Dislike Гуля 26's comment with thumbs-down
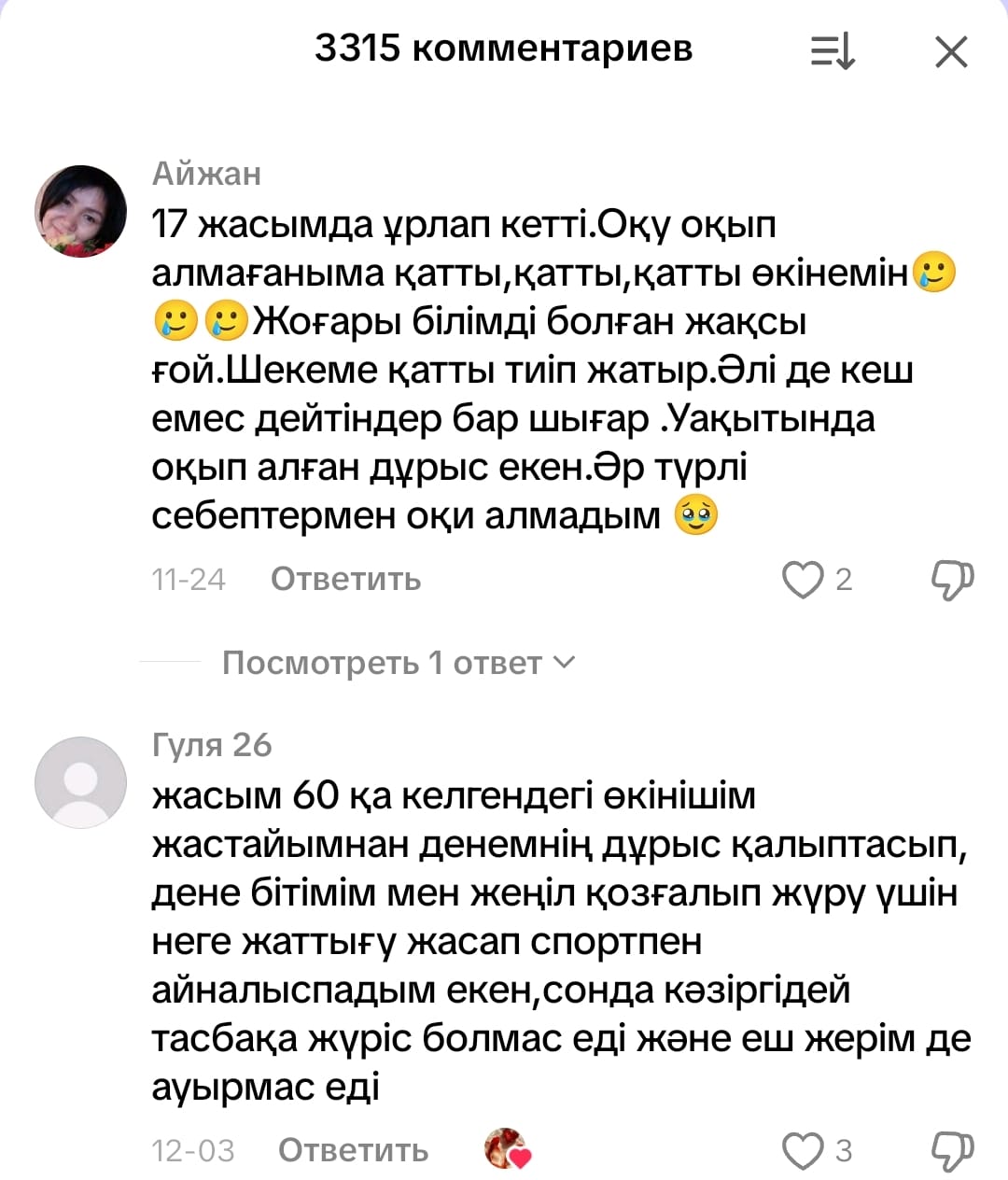 (x=952, y=1151)
